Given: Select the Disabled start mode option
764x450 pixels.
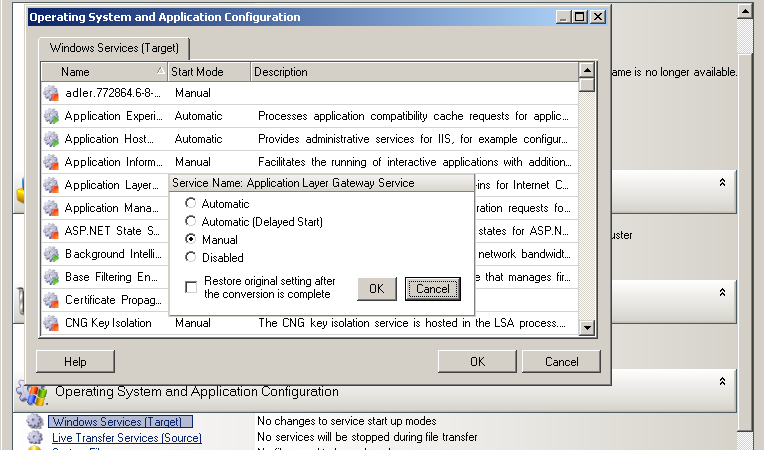Looking at the screenshot, I should 192,258.
